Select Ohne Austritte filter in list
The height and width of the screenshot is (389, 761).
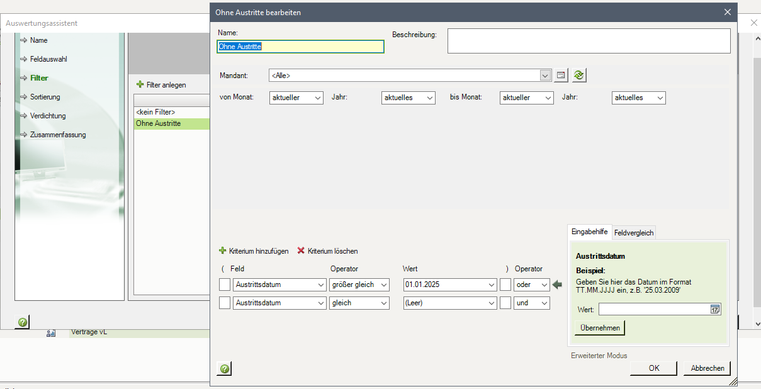click(x=171, y=124)
